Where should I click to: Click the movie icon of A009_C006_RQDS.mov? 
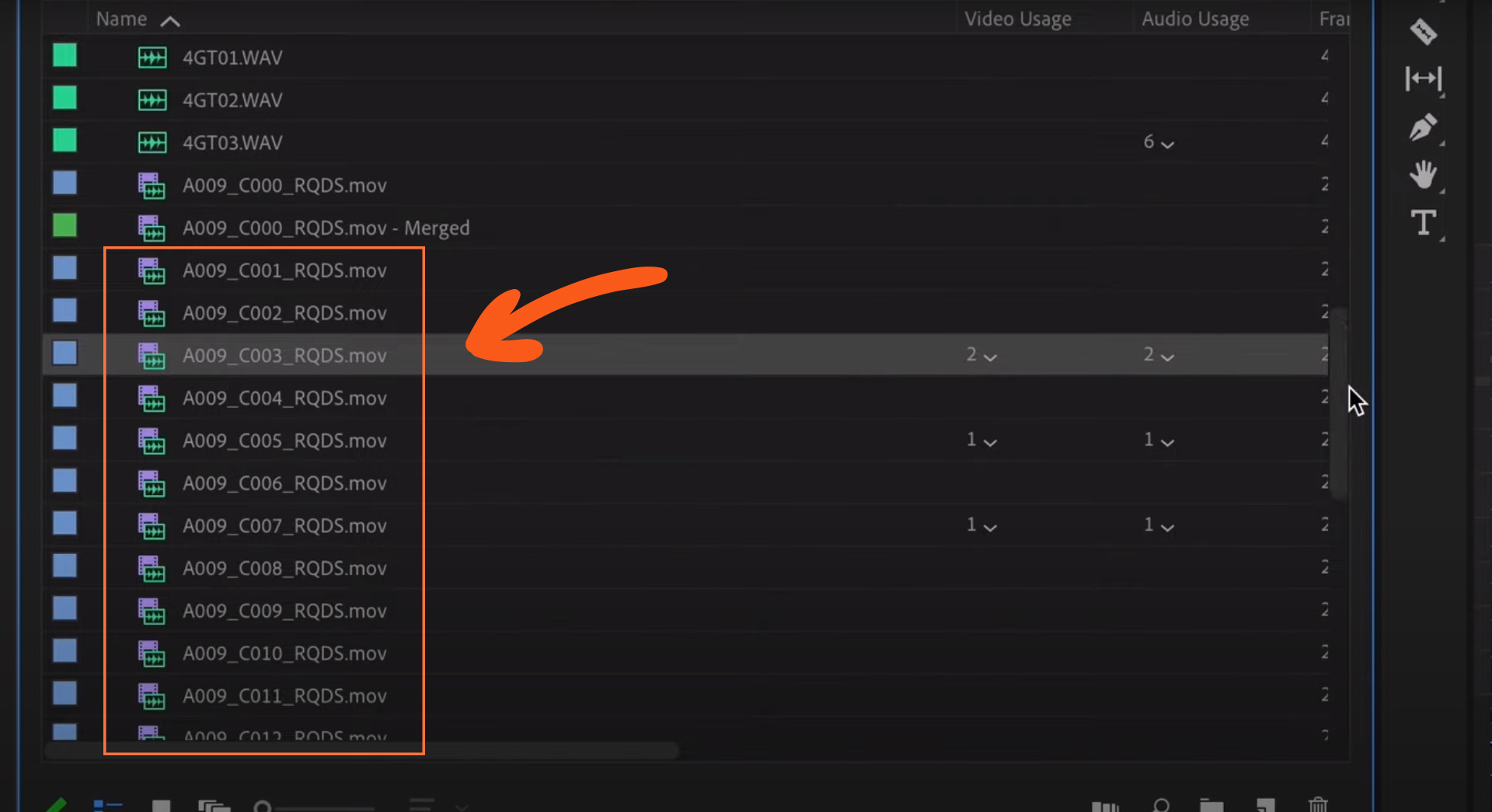tap(152, 483)
